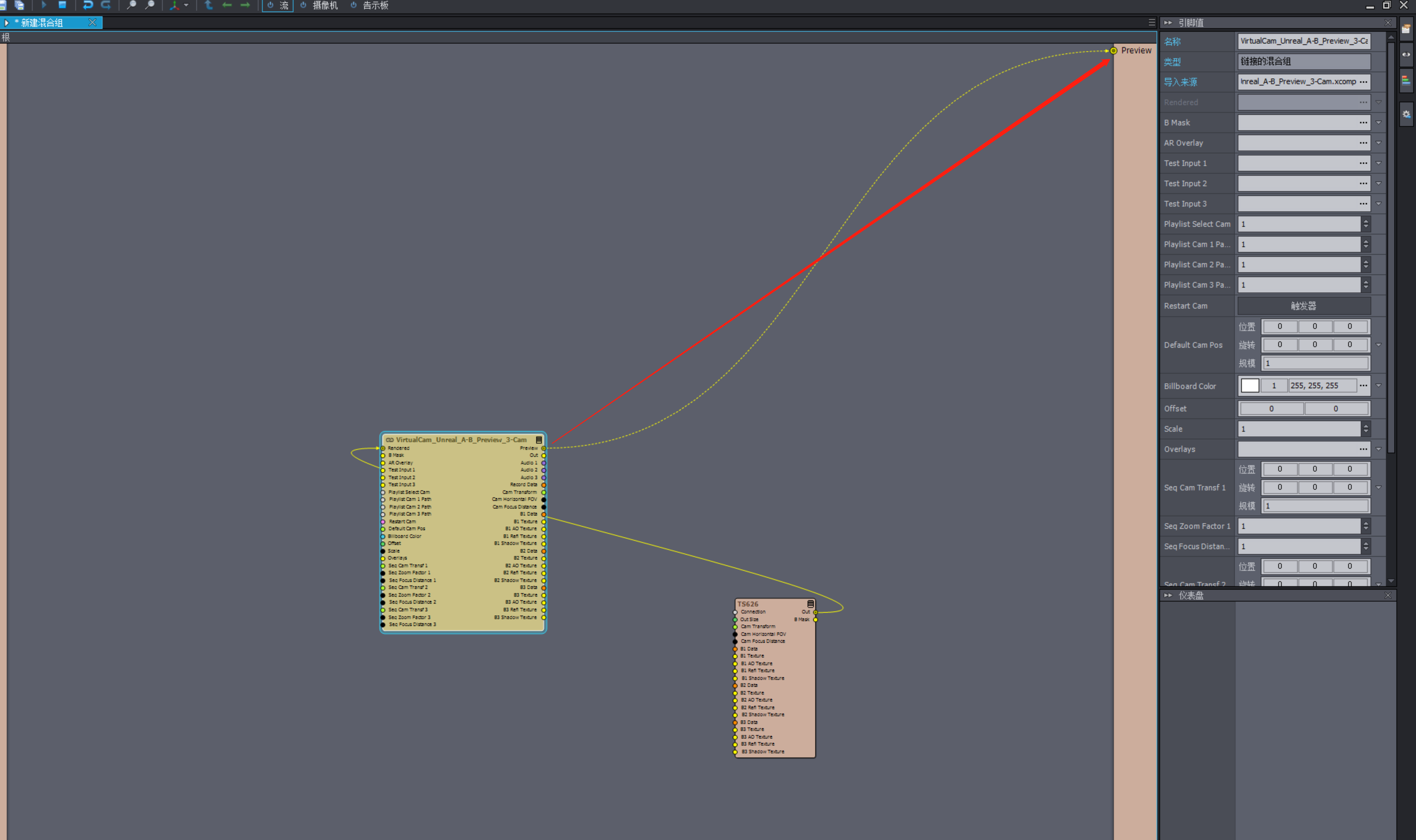Click the blue Play toolbar icon
This screenshot has width=1416, height=840.
pos(44,5)
